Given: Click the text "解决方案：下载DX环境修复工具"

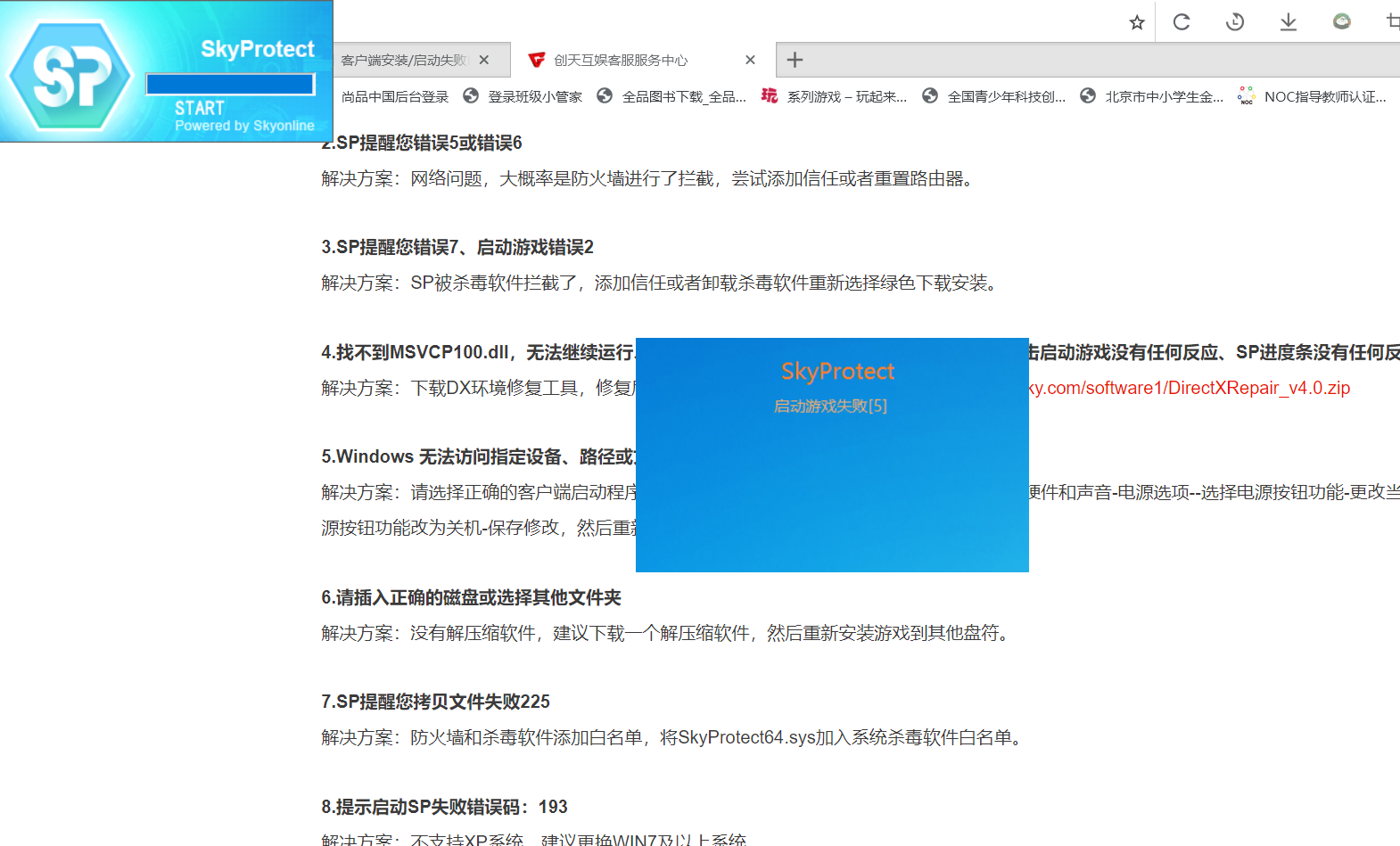Looking at the screenshot, I should pos(478,388).
